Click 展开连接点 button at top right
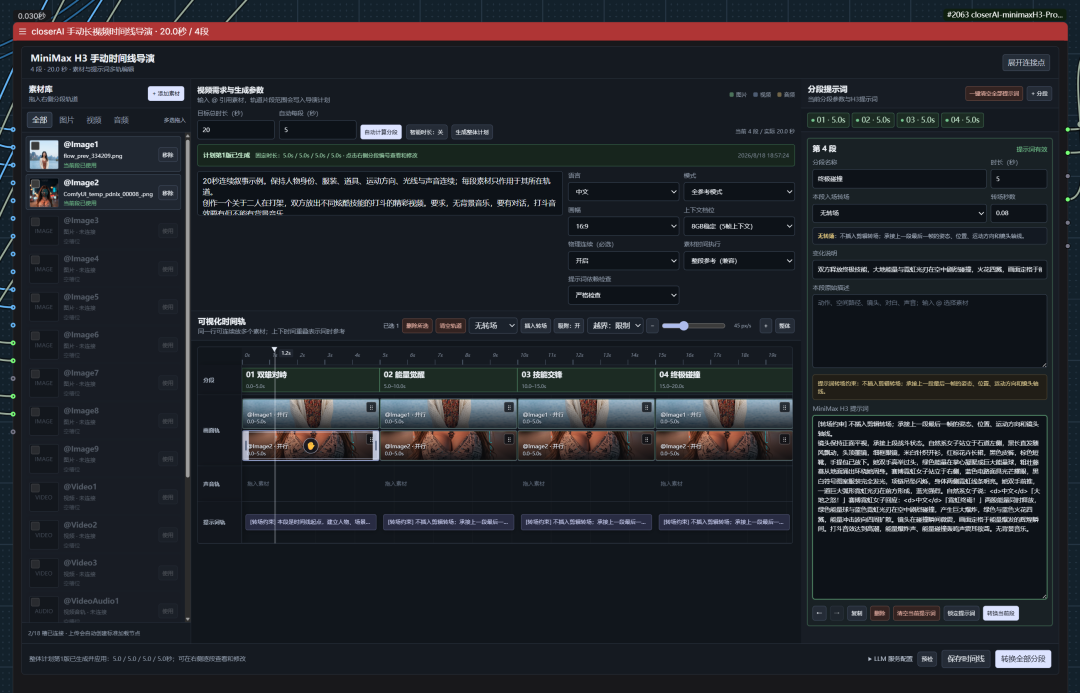 pos(1026,63)
